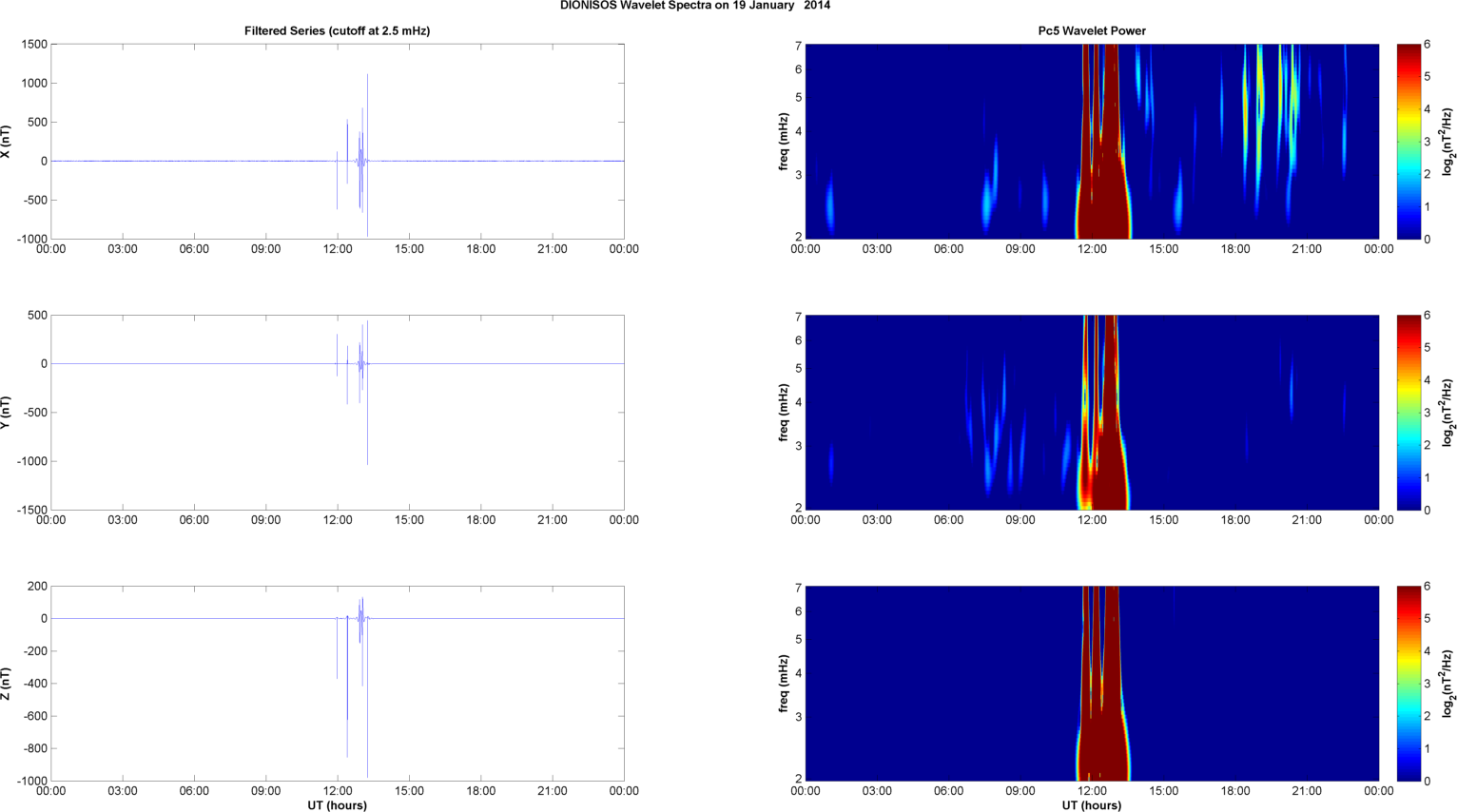The image size is (1457, 812).
Task: Click the "12:00" tick under the Z (nT) plot
Action: pyautogui.click(x=338, y=791)
